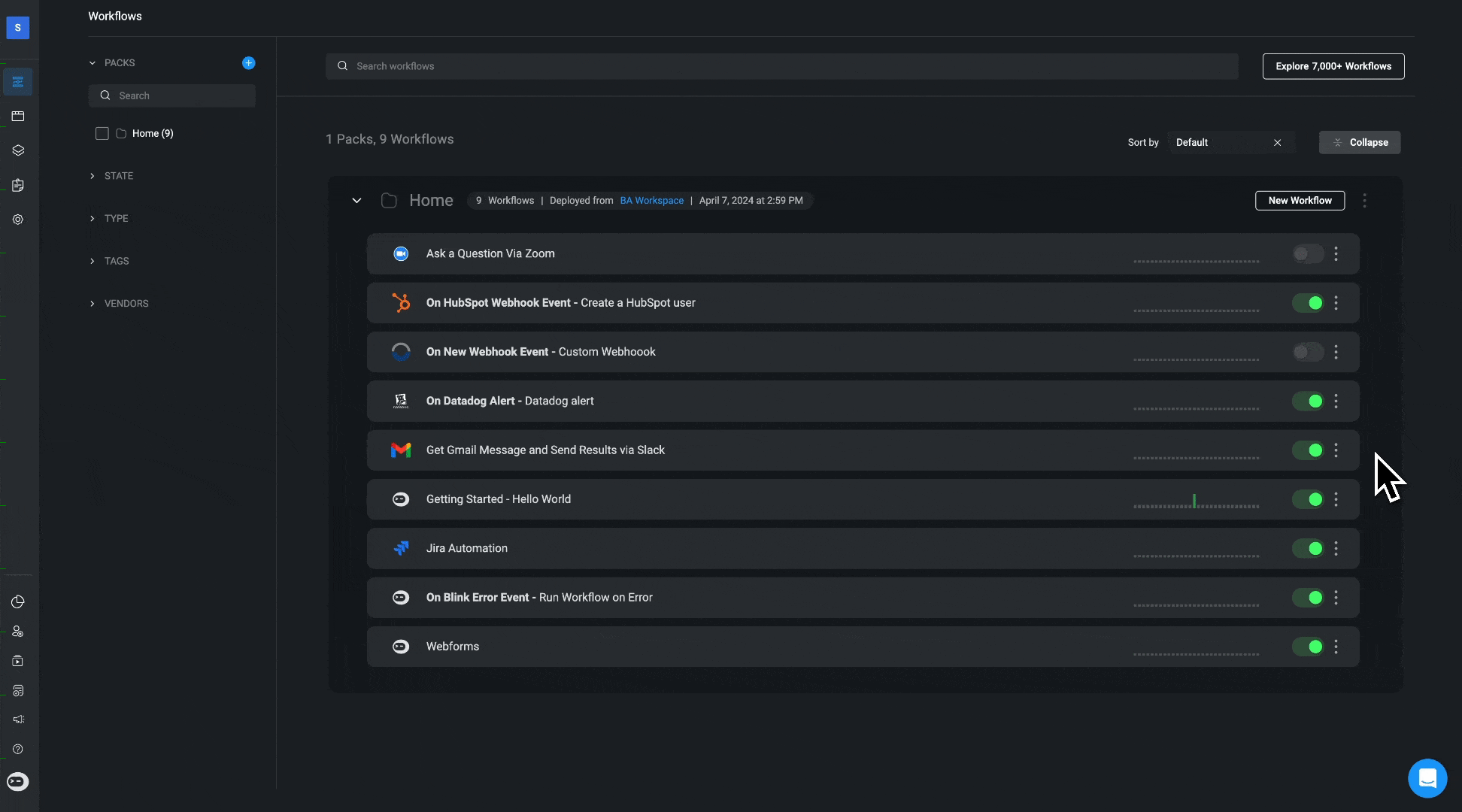The image size is (1462, 812).
Task: Click the megaphone announcements sidebar icon
Action: 18,720
